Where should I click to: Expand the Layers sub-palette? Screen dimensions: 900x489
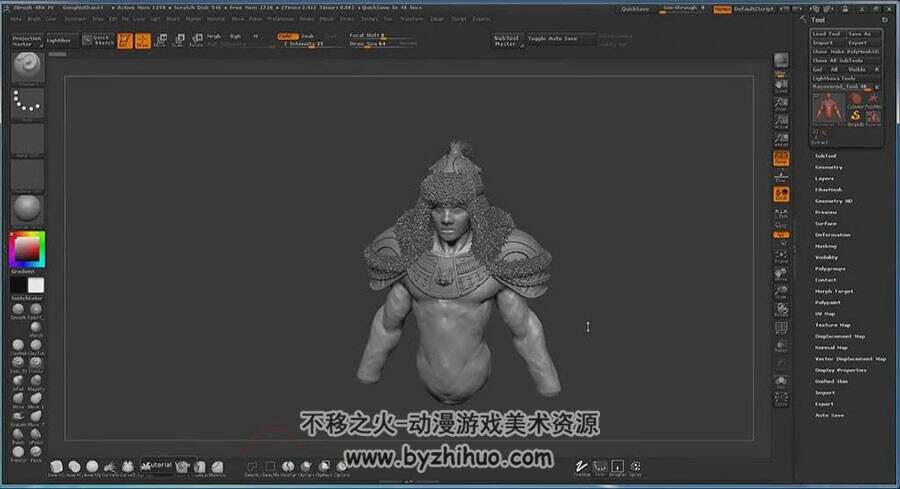[824, 178]
